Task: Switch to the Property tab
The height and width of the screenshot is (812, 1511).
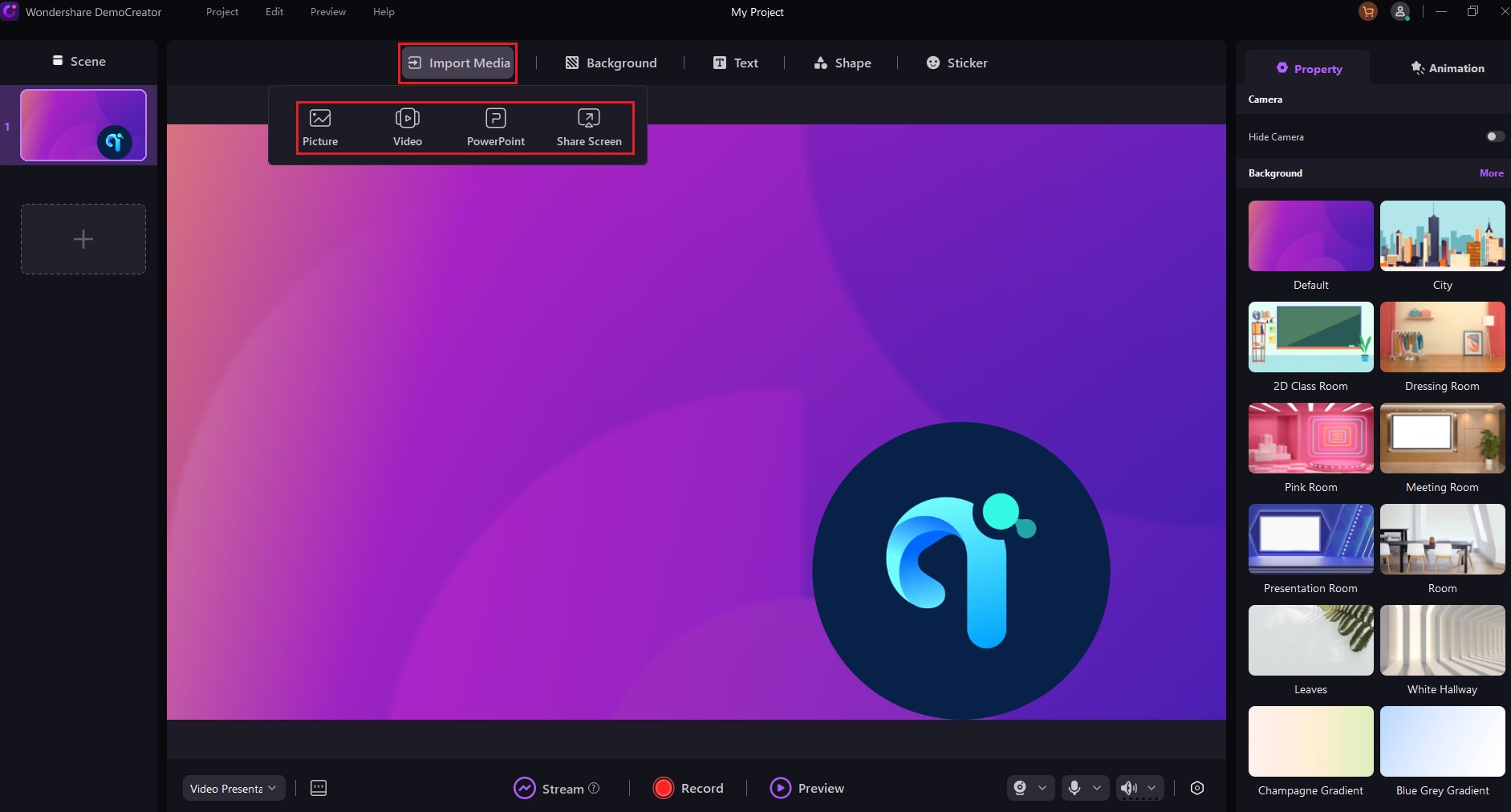Action: click(1308, 68)
